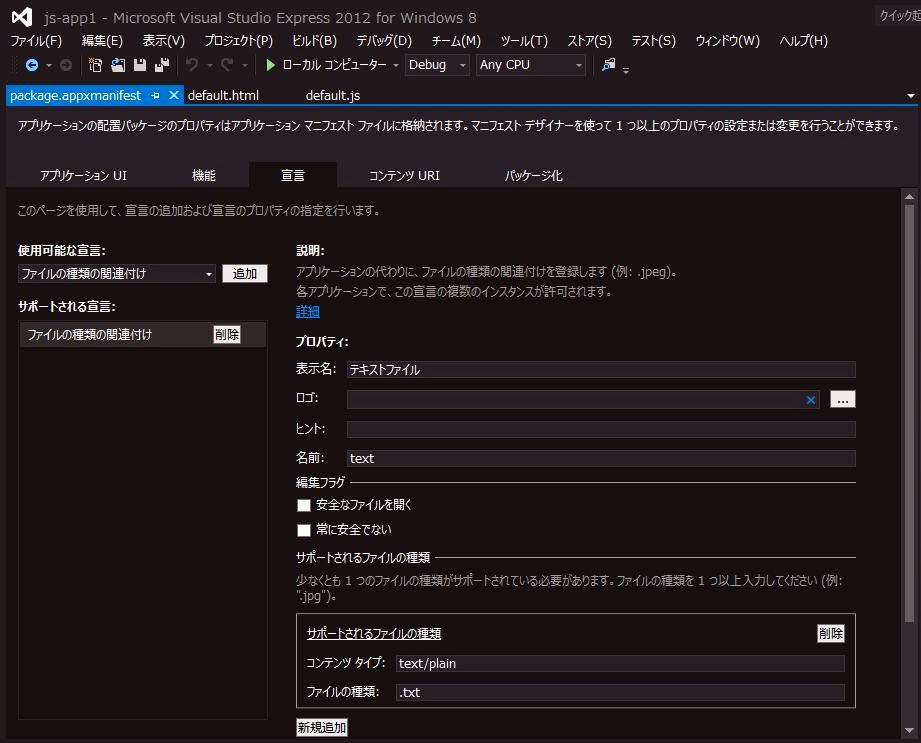Image resolution: width=921 pixels, height=743 pixels.
Task: Open the ストア(S) menu
Action: (x=589, y=41)
